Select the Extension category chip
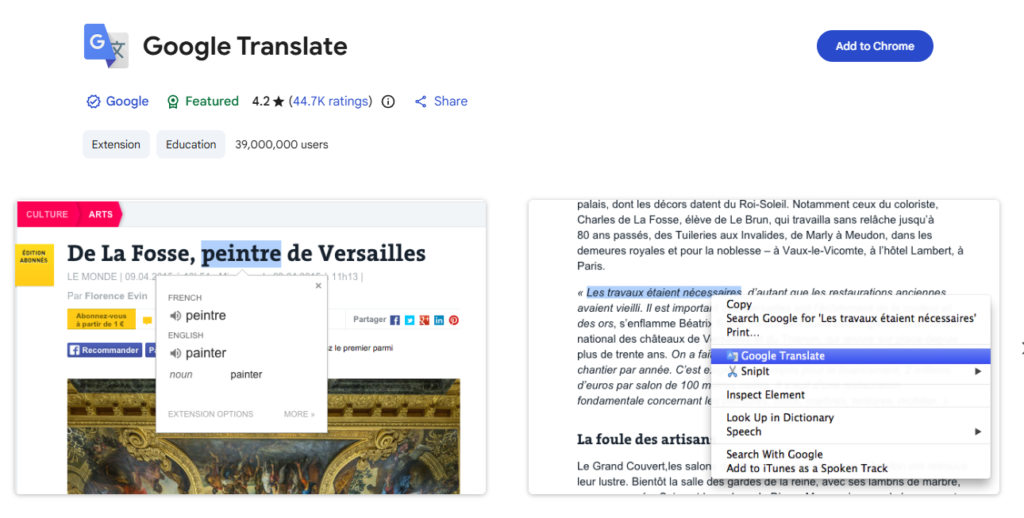1024x518 pixels. pyautogui.click(x=116, y=144)
